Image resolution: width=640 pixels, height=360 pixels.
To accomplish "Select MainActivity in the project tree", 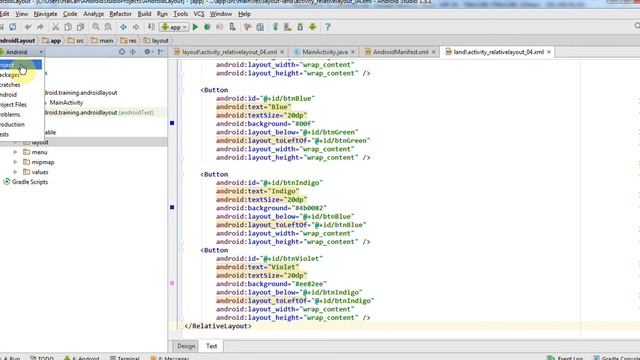I will click(x=66, y=102).
